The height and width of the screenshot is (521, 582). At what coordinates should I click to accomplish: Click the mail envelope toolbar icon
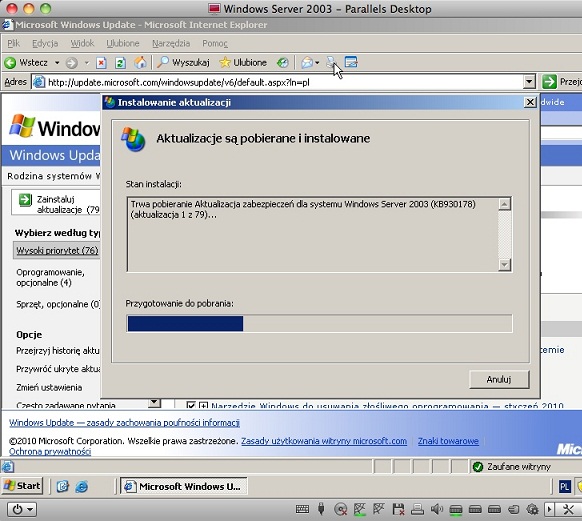click(x=307, y=63)
